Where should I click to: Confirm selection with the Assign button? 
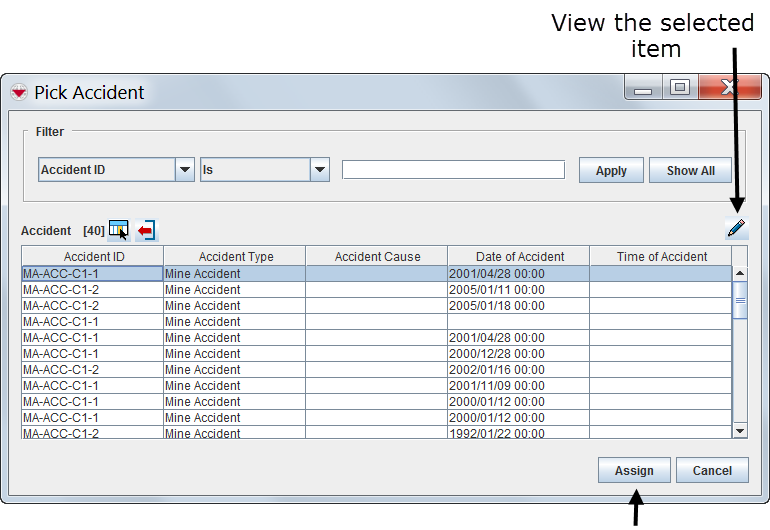point(634,470)
